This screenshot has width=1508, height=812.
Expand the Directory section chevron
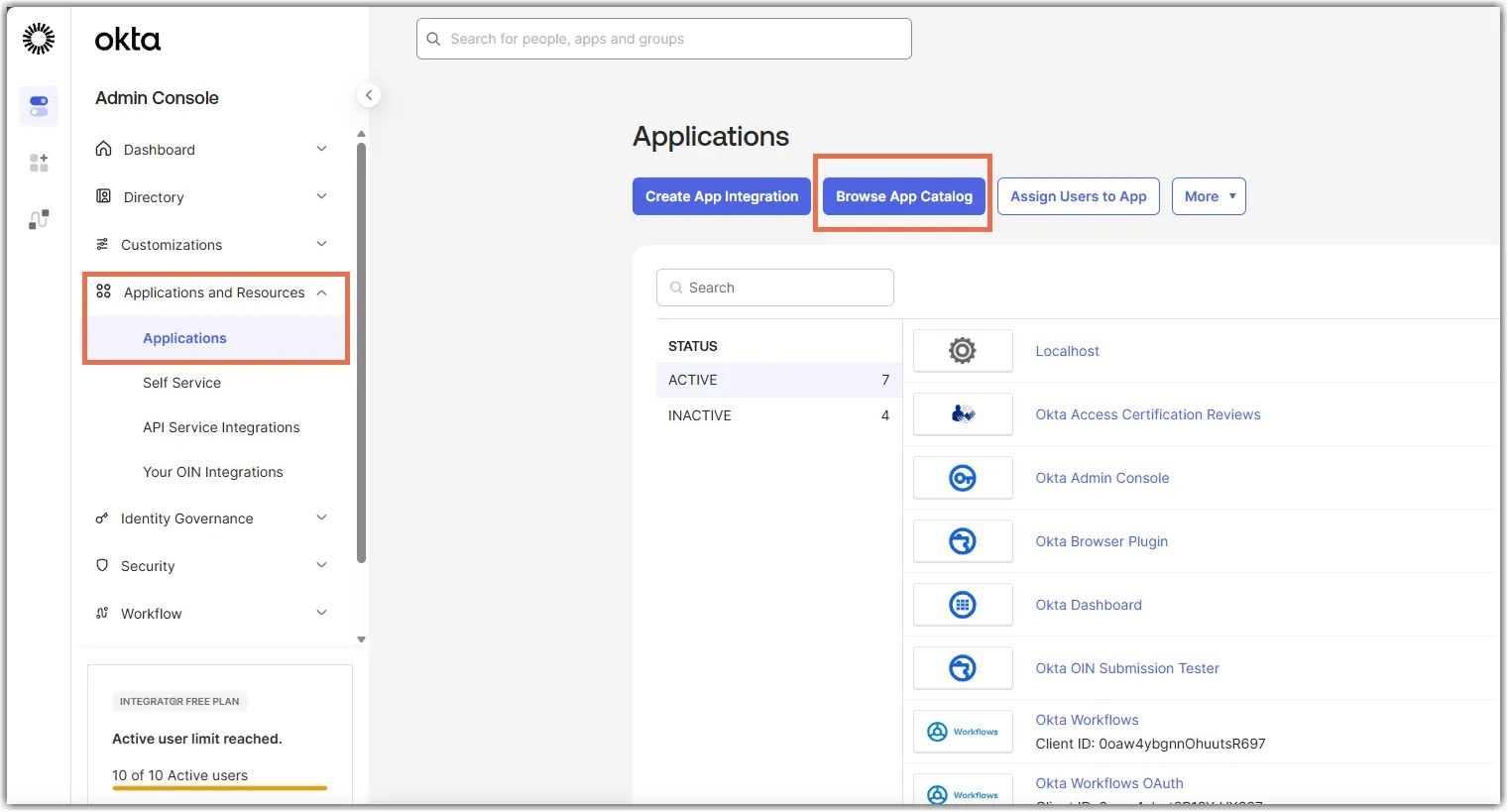(x=321, y=196)
